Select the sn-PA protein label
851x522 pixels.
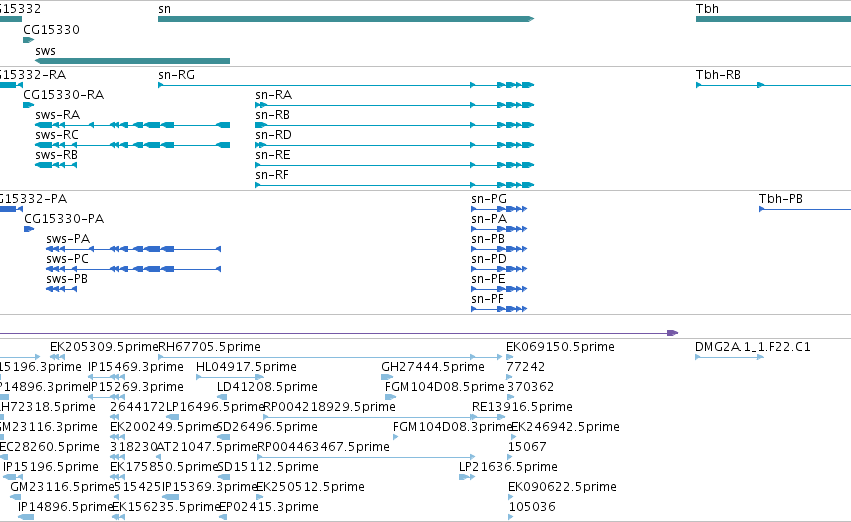489,219
